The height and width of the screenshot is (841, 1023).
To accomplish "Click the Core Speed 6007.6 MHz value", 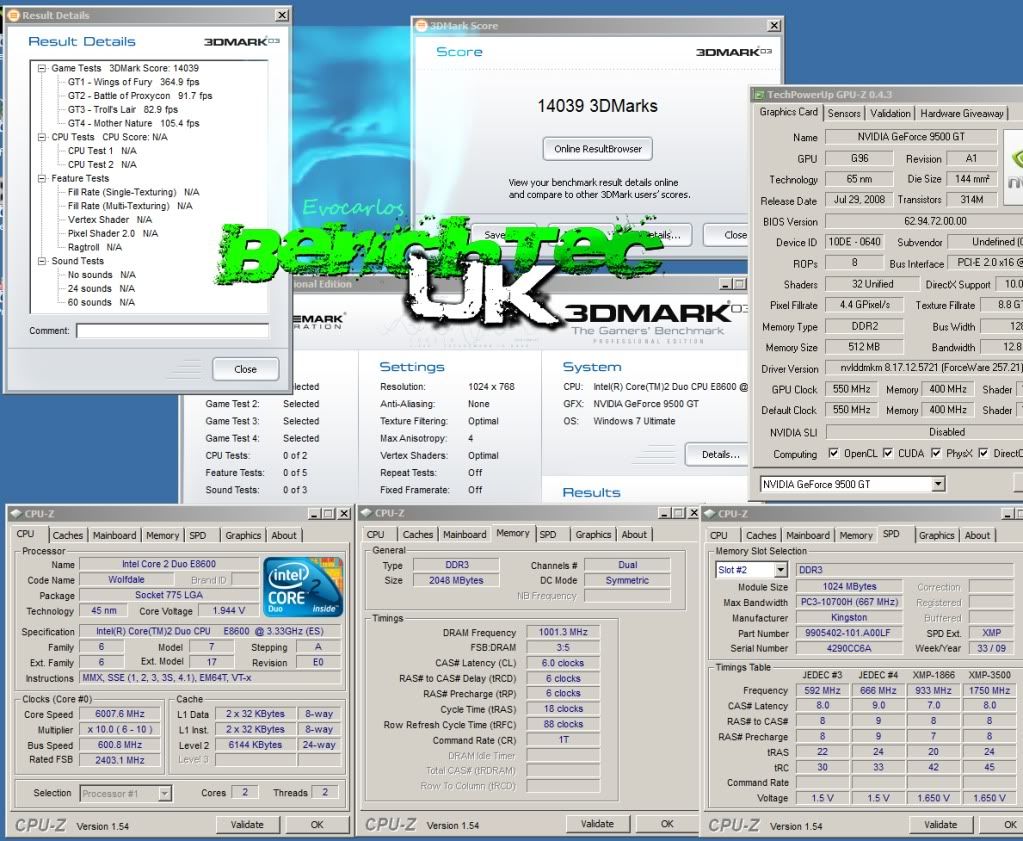I will click(x=119, y=714).
